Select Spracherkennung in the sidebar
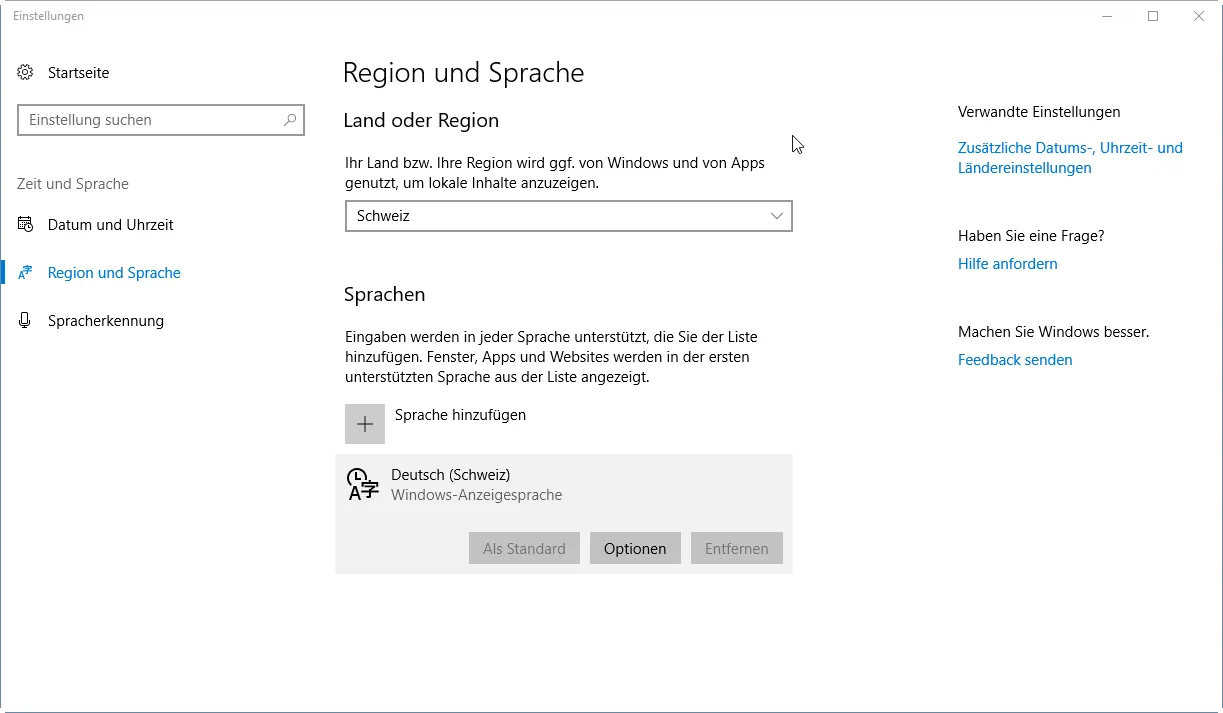The width and height of the screenshot is (1223, 713). (105, 321)
